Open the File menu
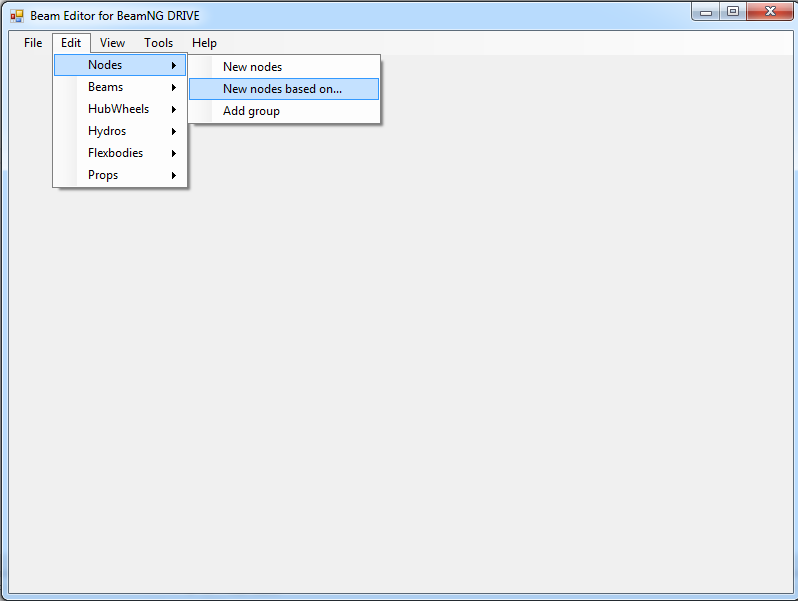The height and width of the screenshot is (601, 798). pyautogui.click(x=33, y=43)
